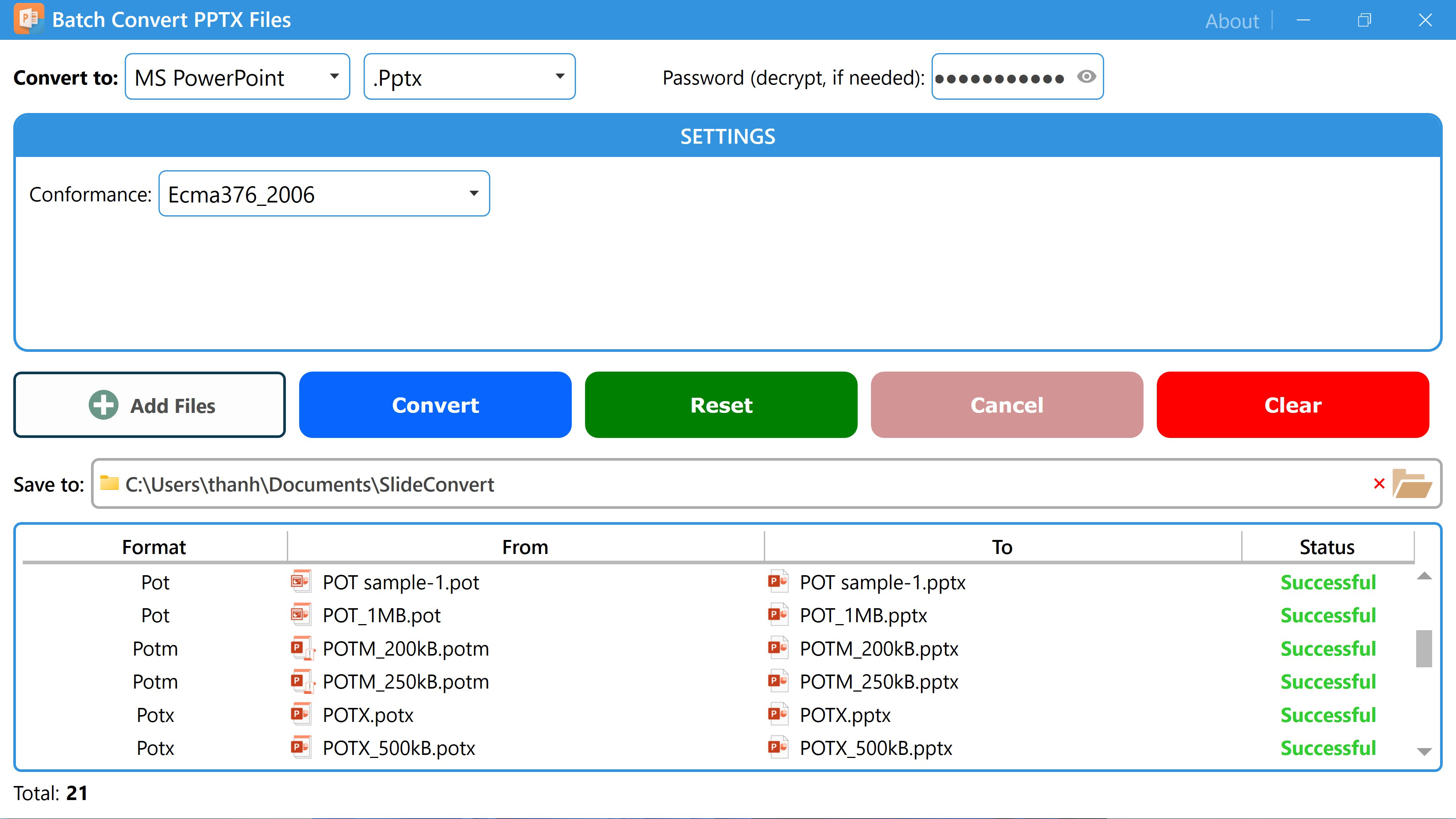
Task: Click the yellow folder icon beside the save path
Action: point(109,483)
